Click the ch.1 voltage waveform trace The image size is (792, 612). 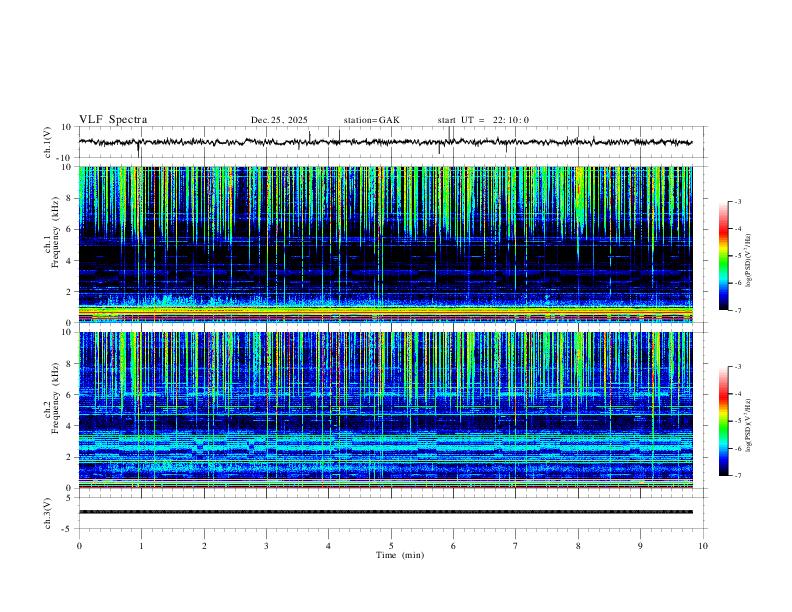(385, 142)
